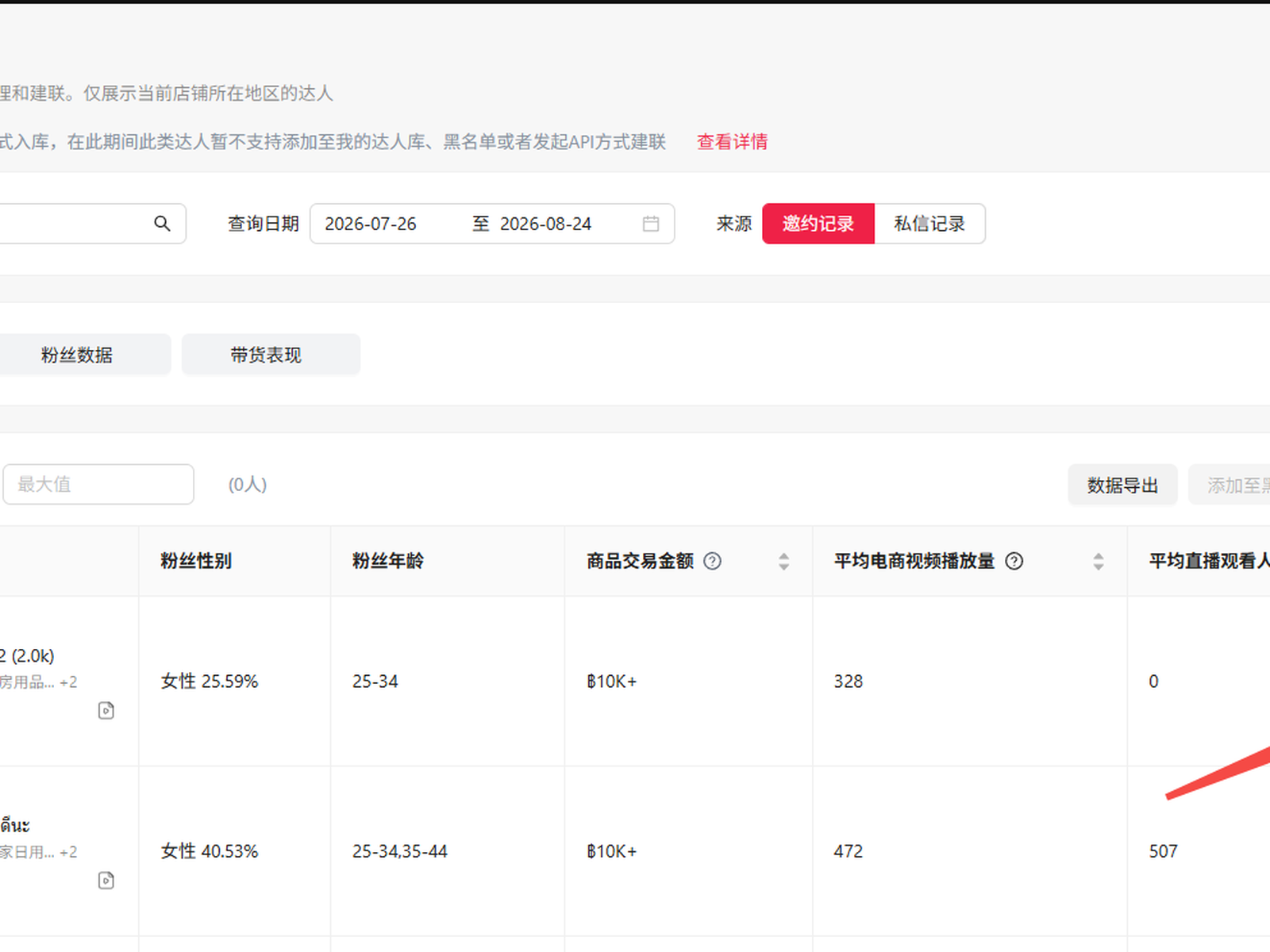Image resolution: width=1270 pixels, height=952 pixels.
Task: Open help icon next to 平均电商视频播放量
Action: tap(1014, 561)
